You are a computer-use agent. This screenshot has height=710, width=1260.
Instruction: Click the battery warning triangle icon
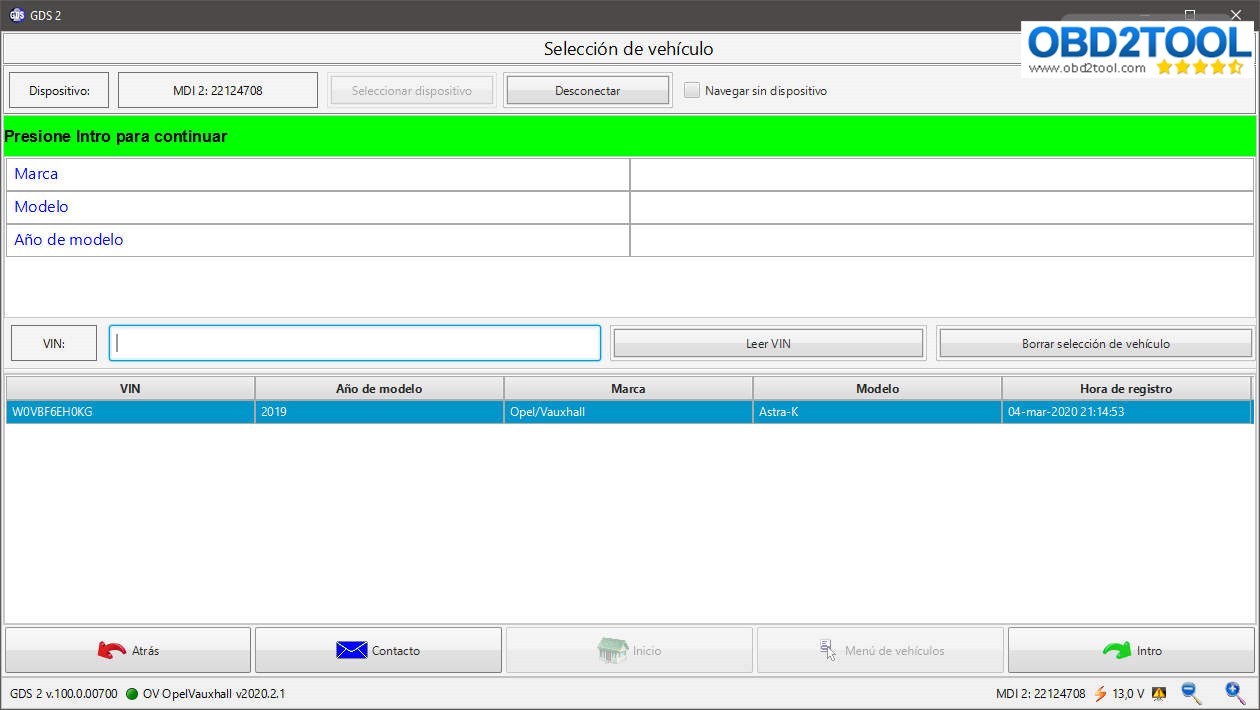[1159, 693]
